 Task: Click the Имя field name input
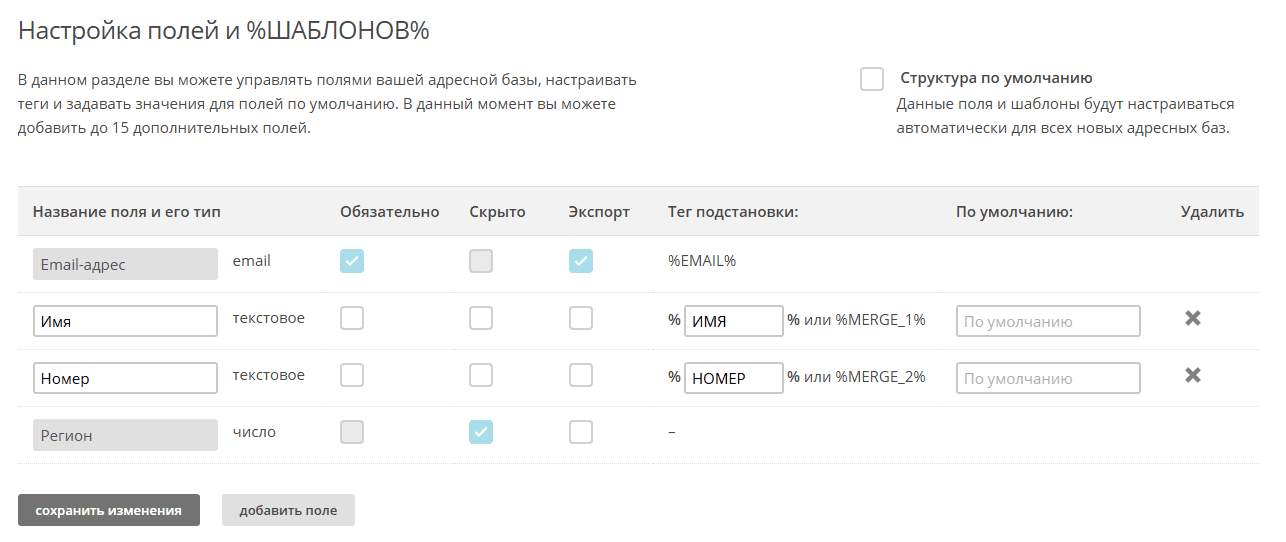(x=125, y=321)
